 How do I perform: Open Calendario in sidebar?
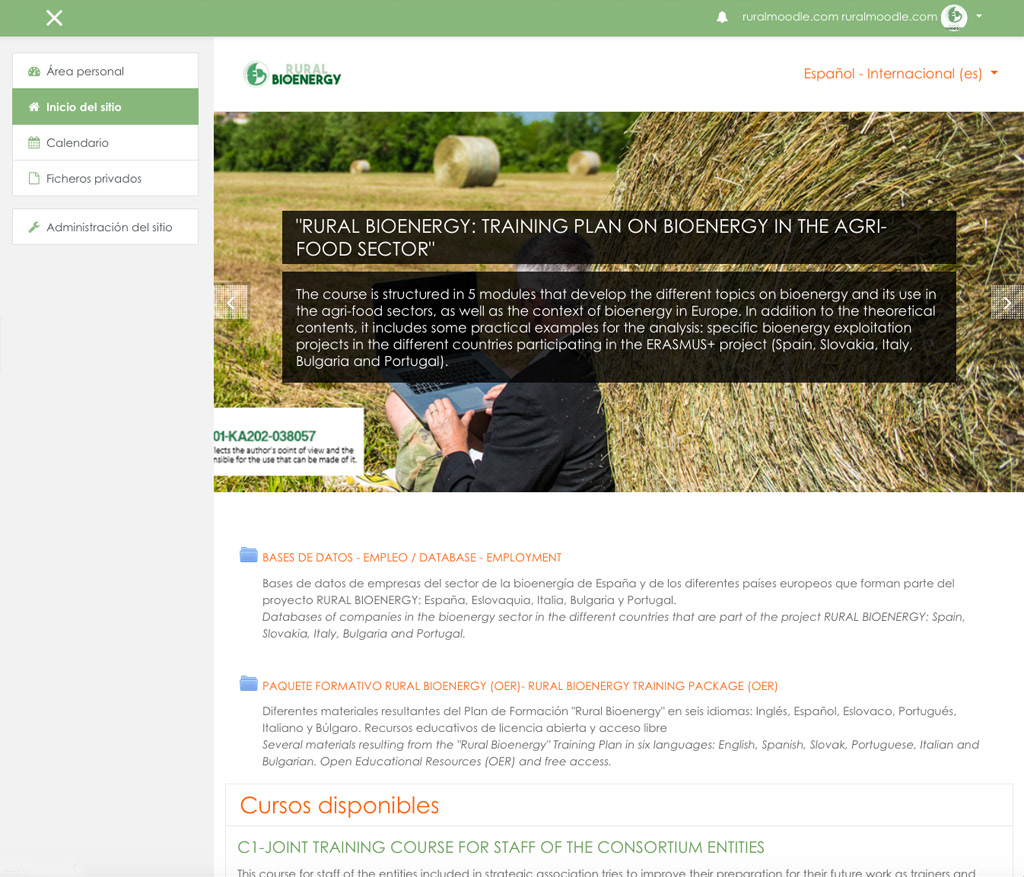105,142
